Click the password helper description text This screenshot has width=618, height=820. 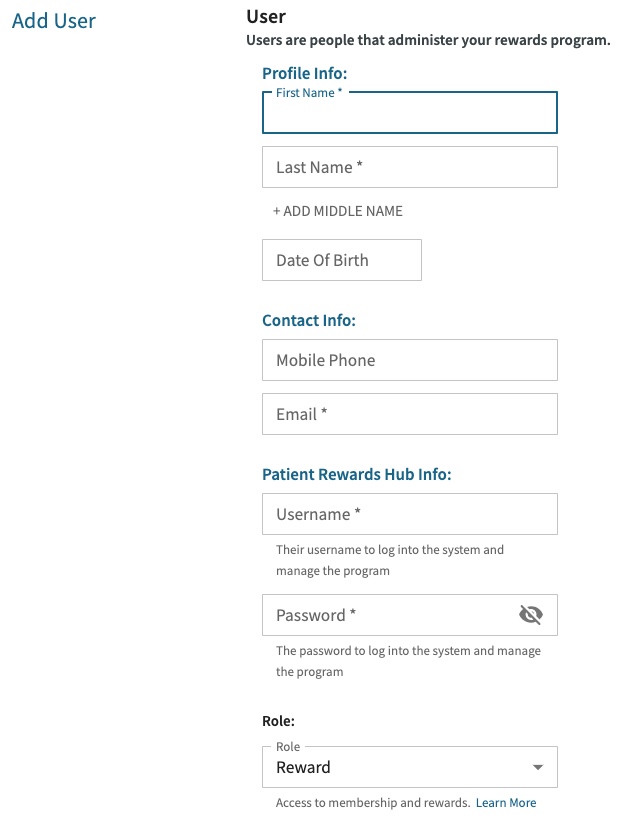408,661
